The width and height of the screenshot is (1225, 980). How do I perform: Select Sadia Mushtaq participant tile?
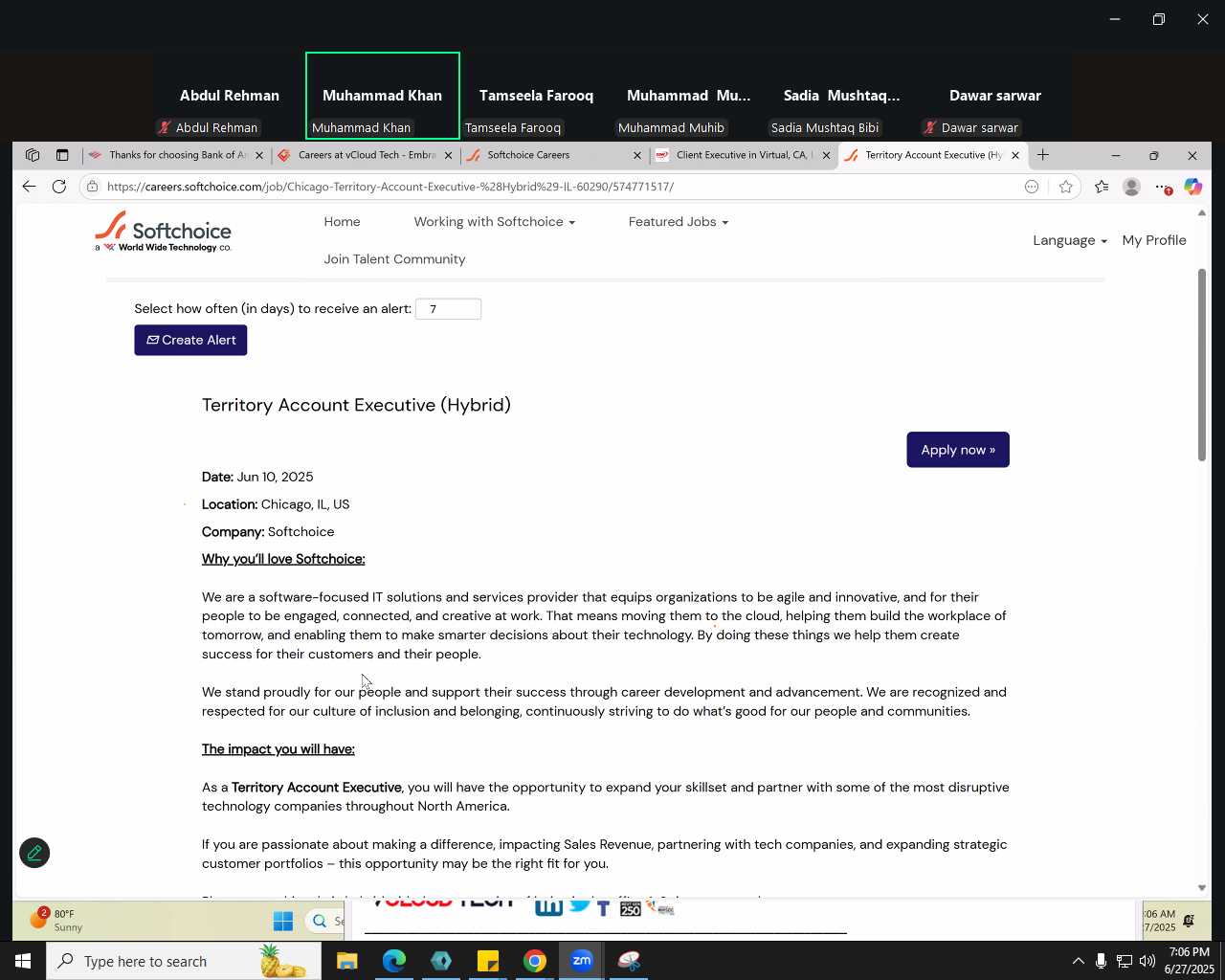pyautogui.click(x=842, y=96)
